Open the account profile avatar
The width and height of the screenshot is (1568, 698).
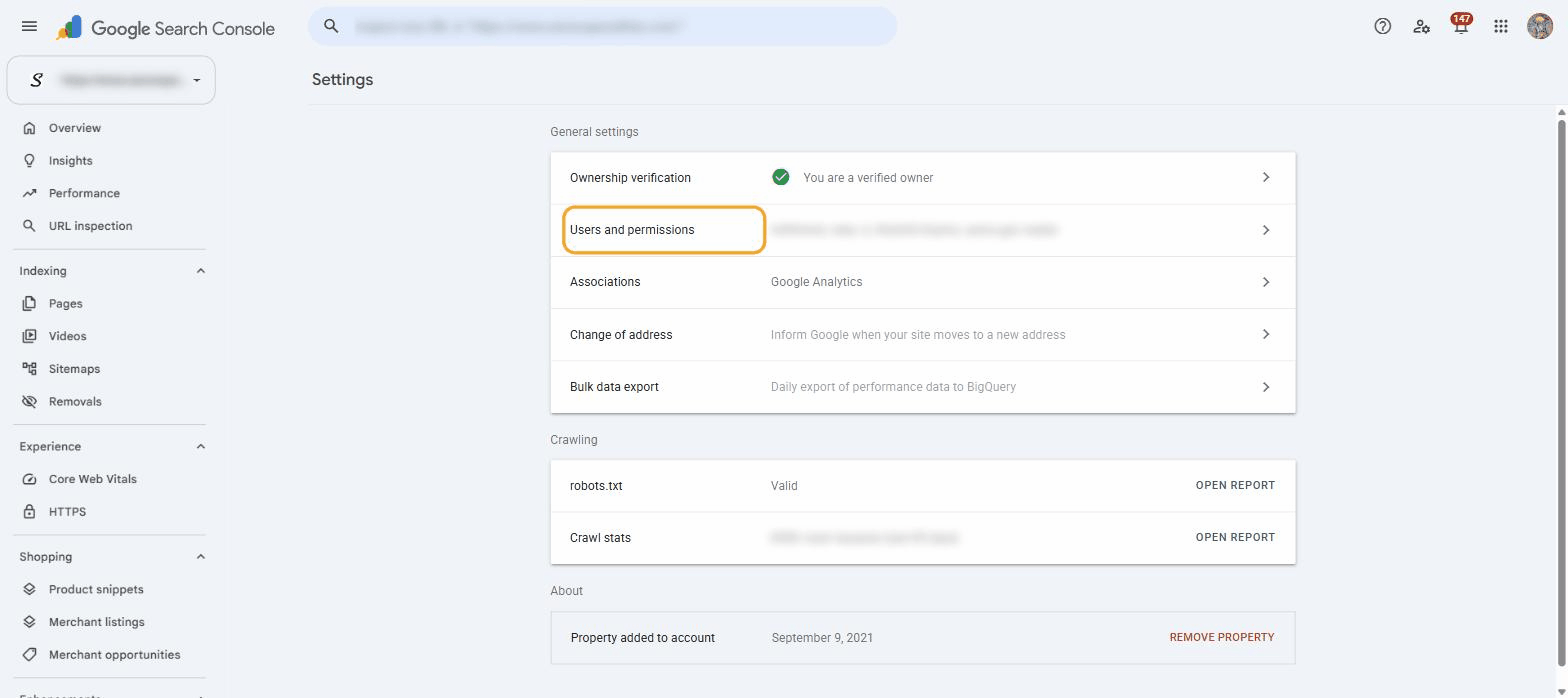1540,27
